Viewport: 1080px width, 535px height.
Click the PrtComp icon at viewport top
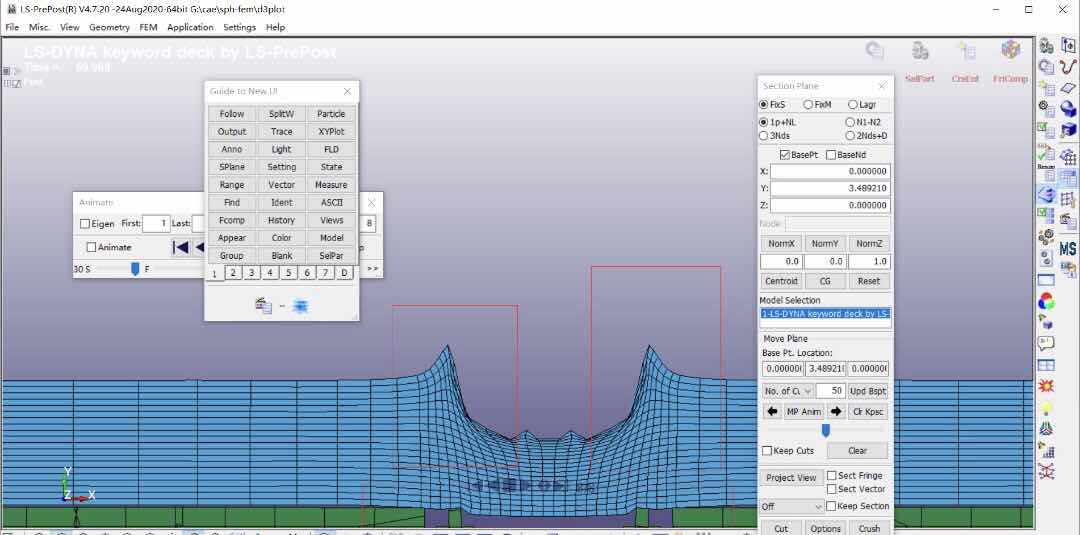coord(1010,50)
